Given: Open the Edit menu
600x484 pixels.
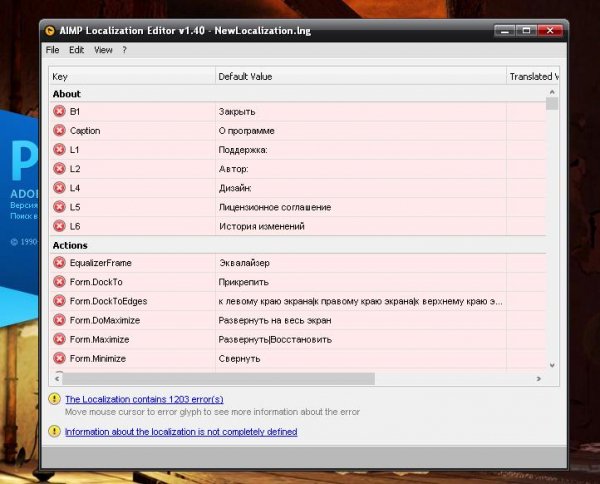Looking at the screenshot, I should [77, 50].
